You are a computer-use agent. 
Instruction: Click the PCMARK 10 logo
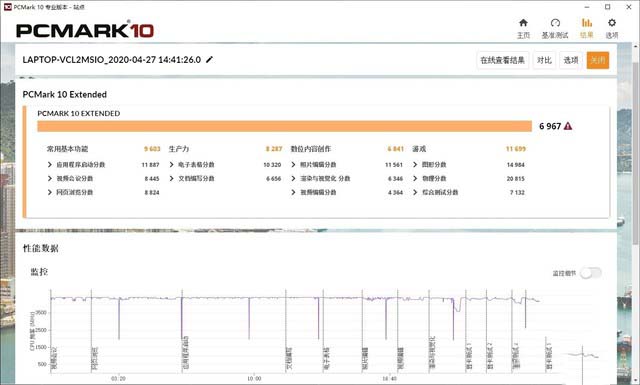(85, 31)
